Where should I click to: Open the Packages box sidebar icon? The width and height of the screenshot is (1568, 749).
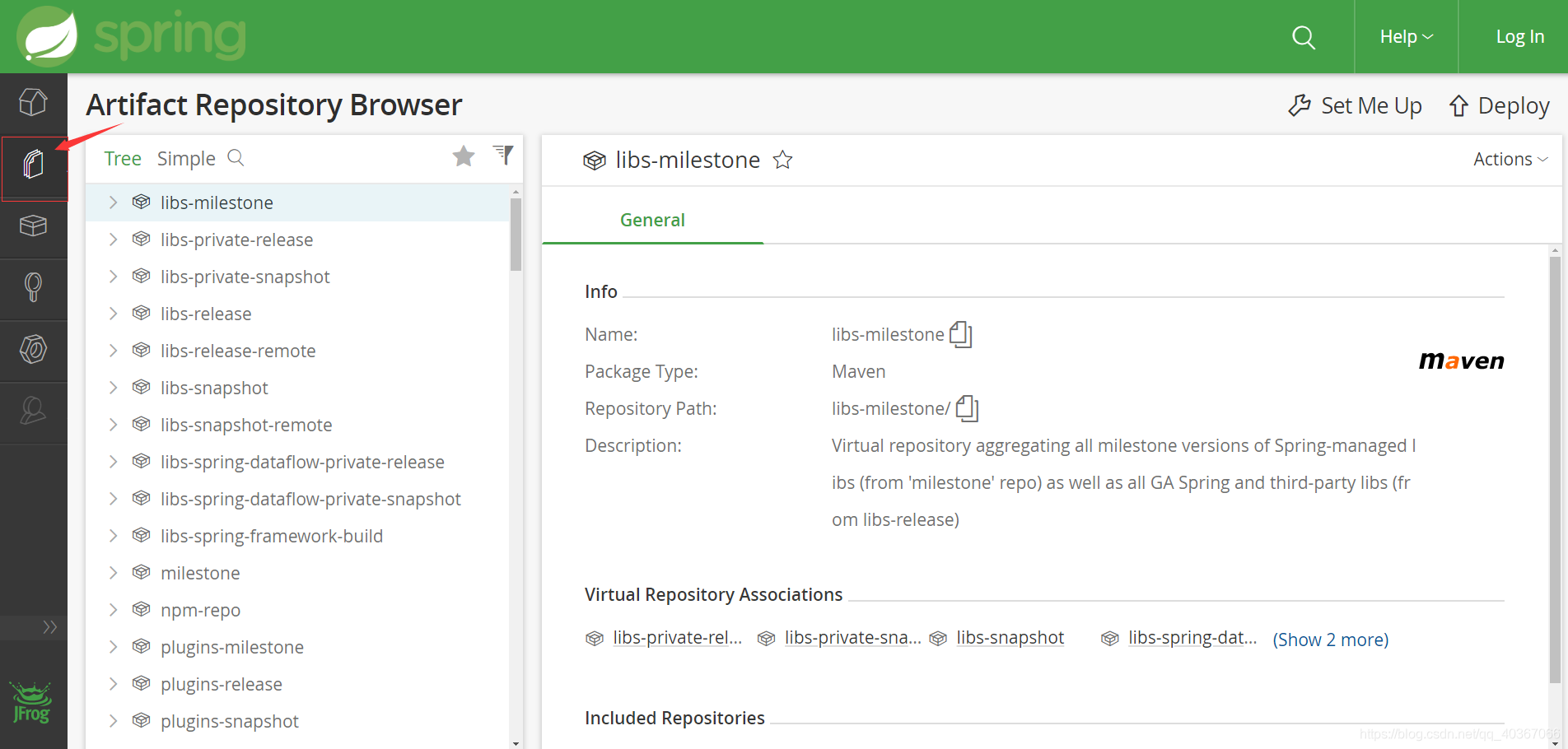pos(33,226)
